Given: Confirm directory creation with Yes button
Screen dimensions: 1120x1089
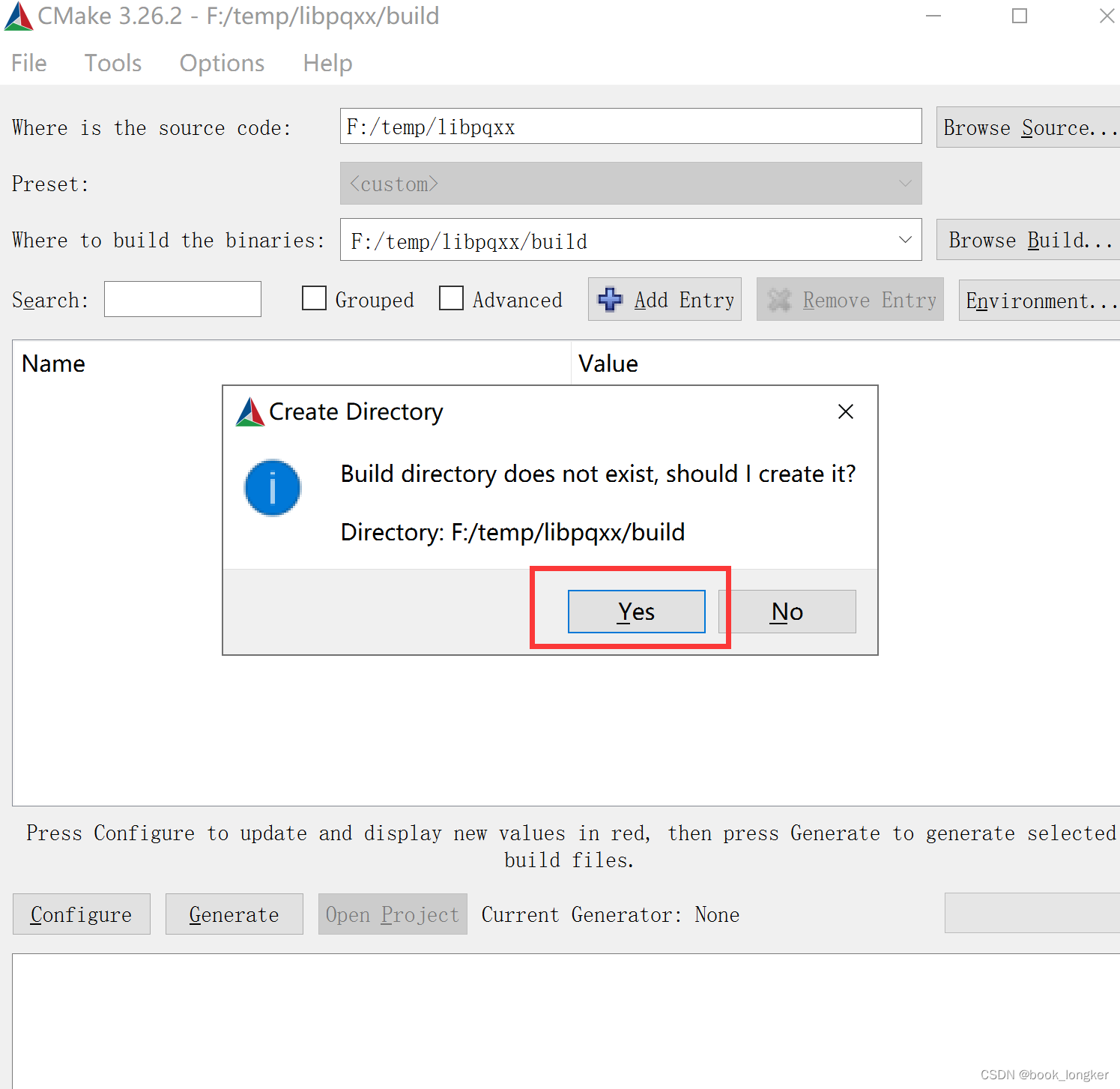Looking at the screenshot, I should (636, 612).
